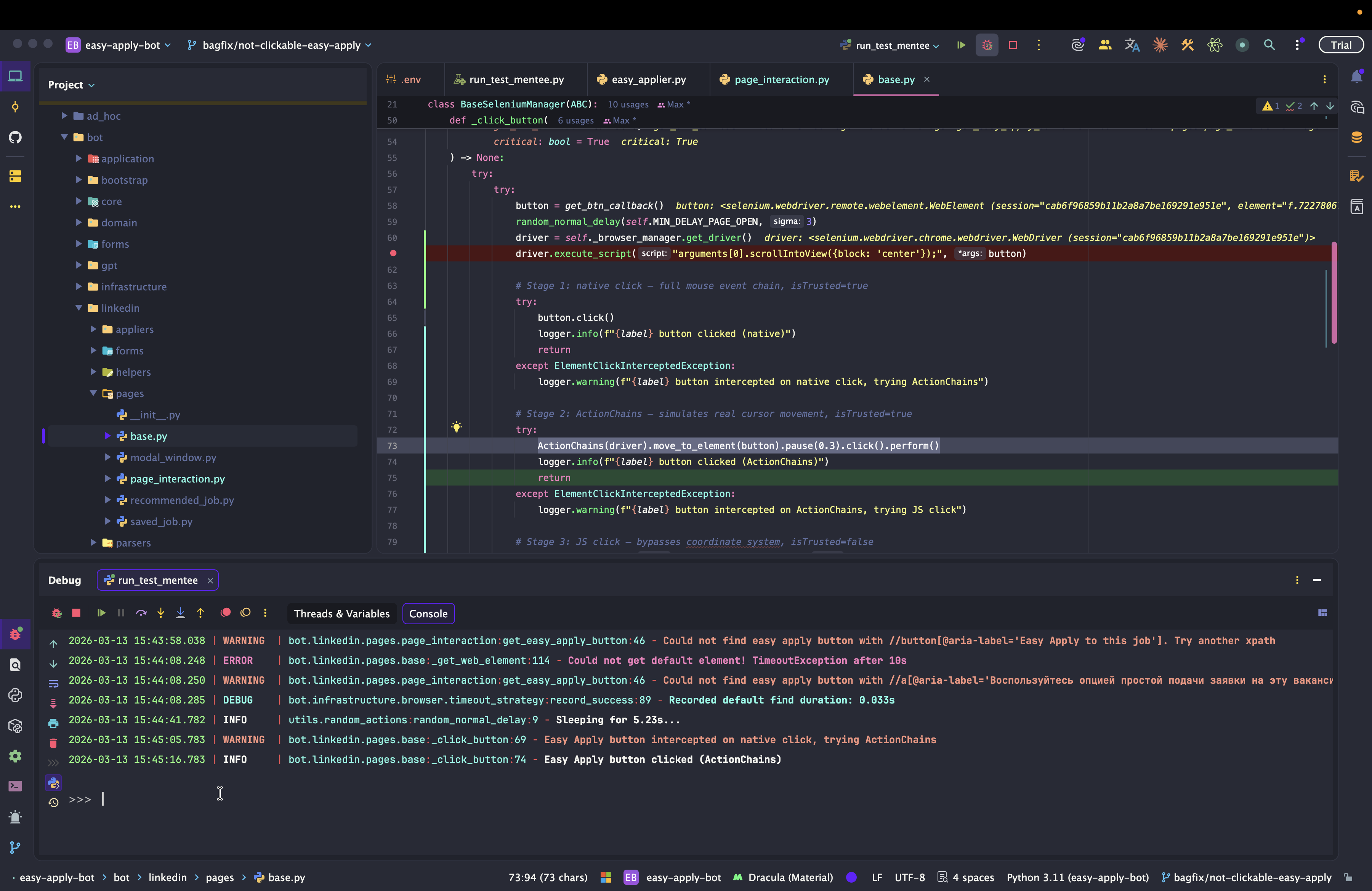This screenshot has width=1372, height=891.
Task: Open the GitHub tool window in left sidebar
Action: [x=16, y=137]
